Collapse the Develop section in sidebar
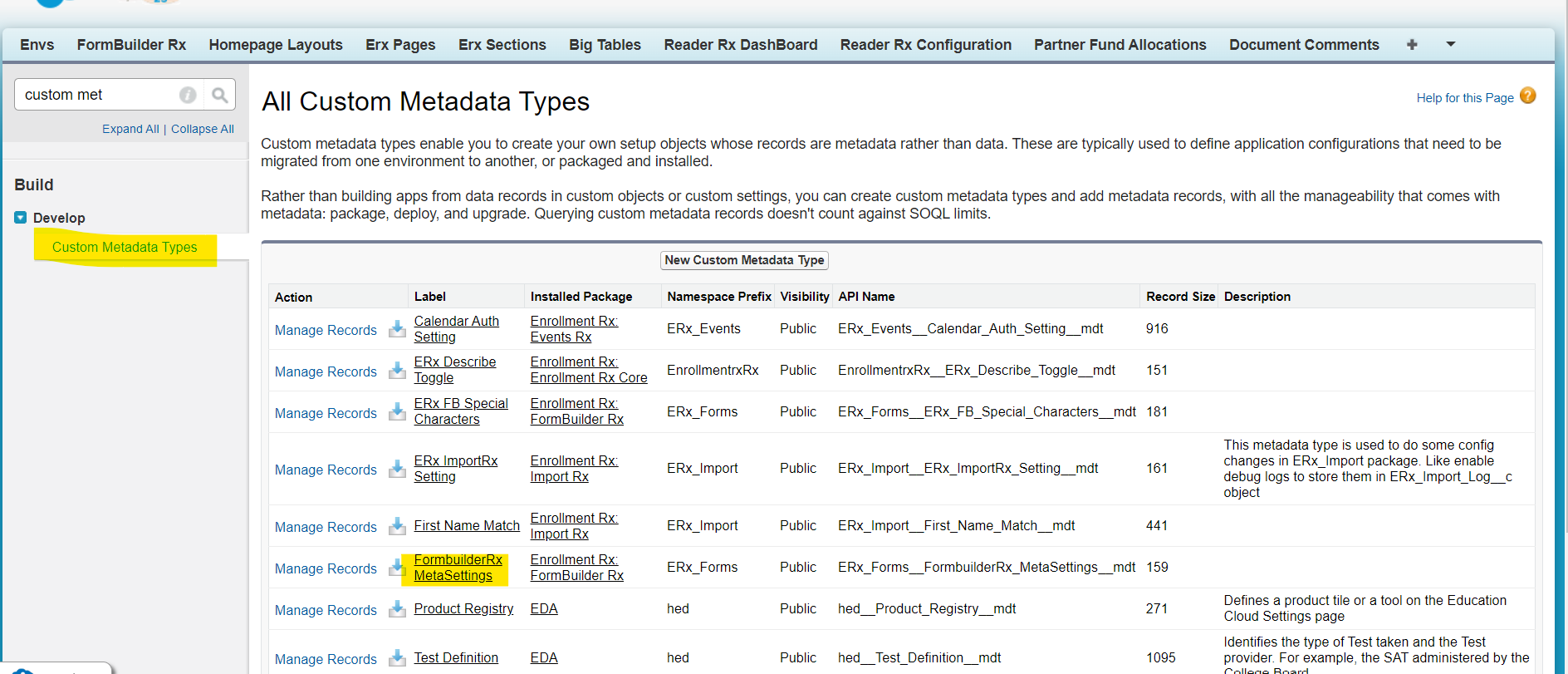The height and width of the screenshot is (674, 1568). coord(21,218)
